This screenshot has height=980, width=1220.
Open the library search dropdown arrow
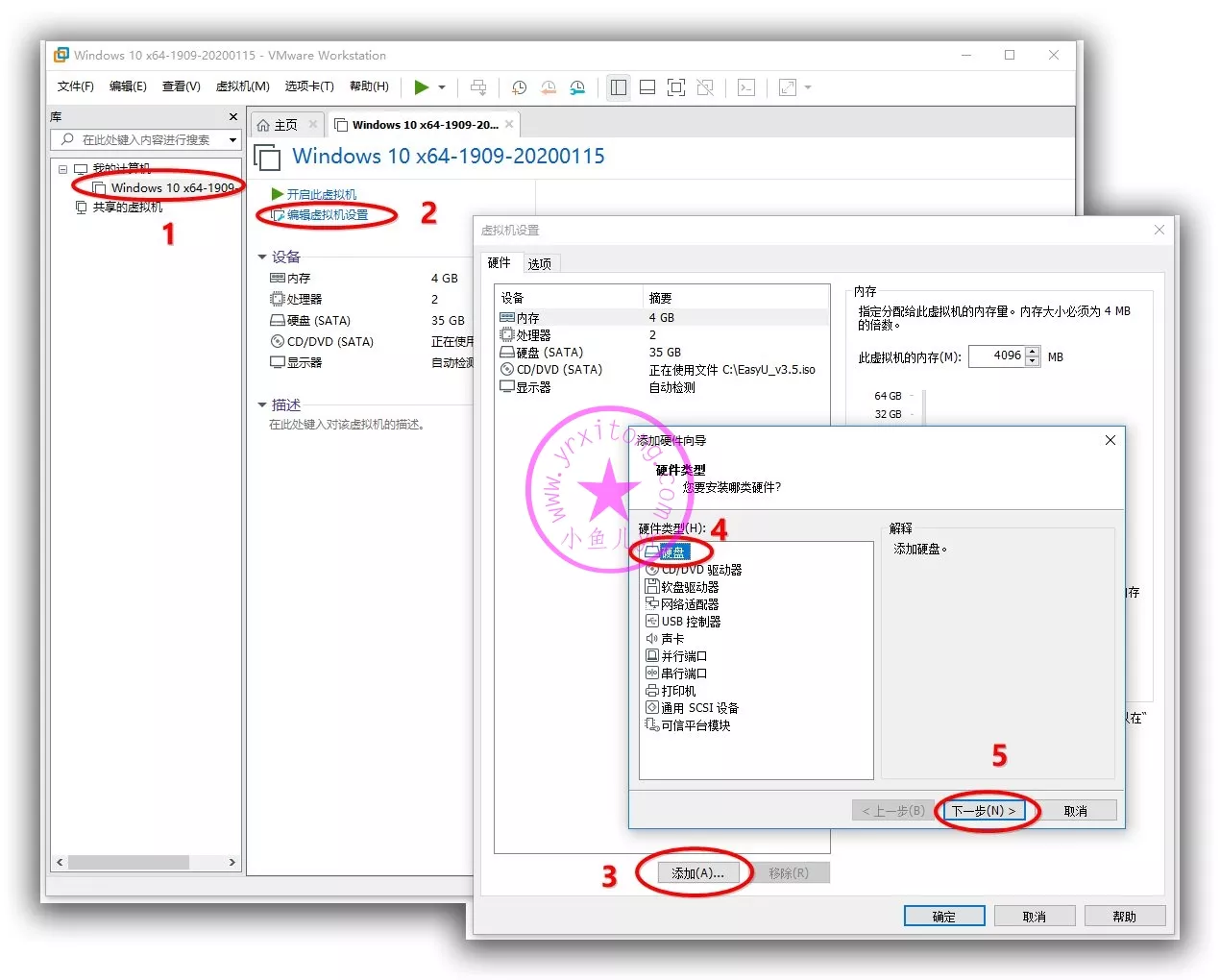pyautogui.click(x=232, y=140)
